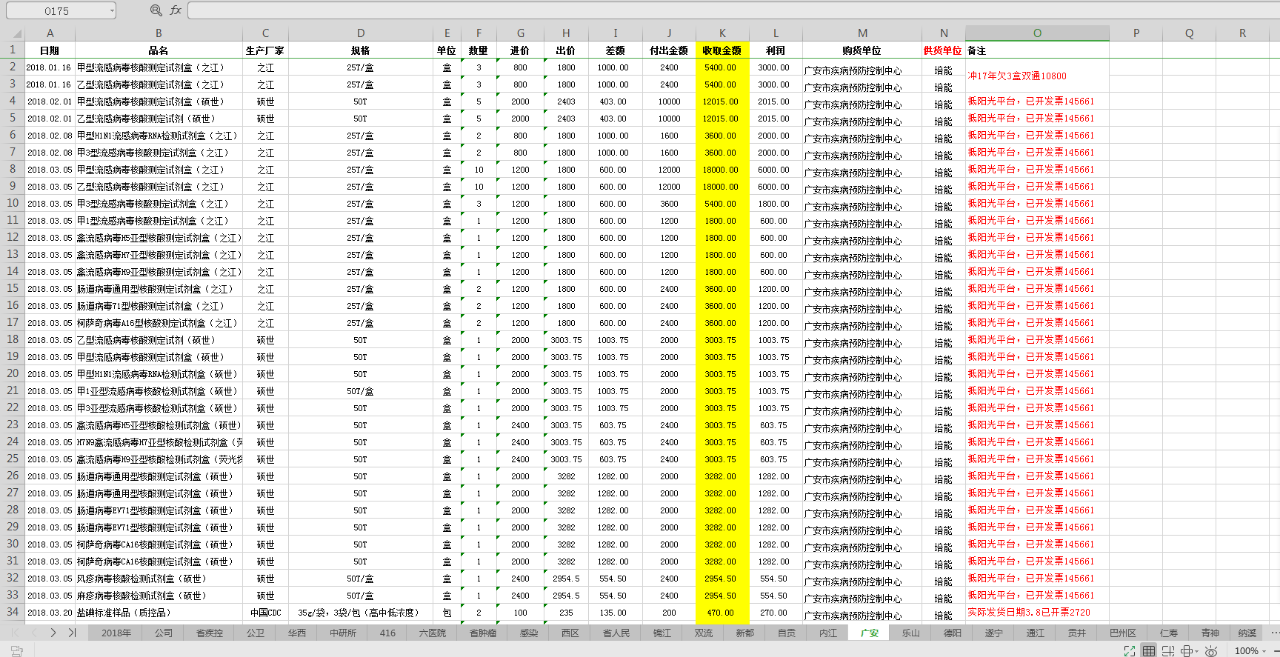This screenshot has width=1280, height=657.
Task: Open the 通江 sheet tab
Action: (1035, 633)
